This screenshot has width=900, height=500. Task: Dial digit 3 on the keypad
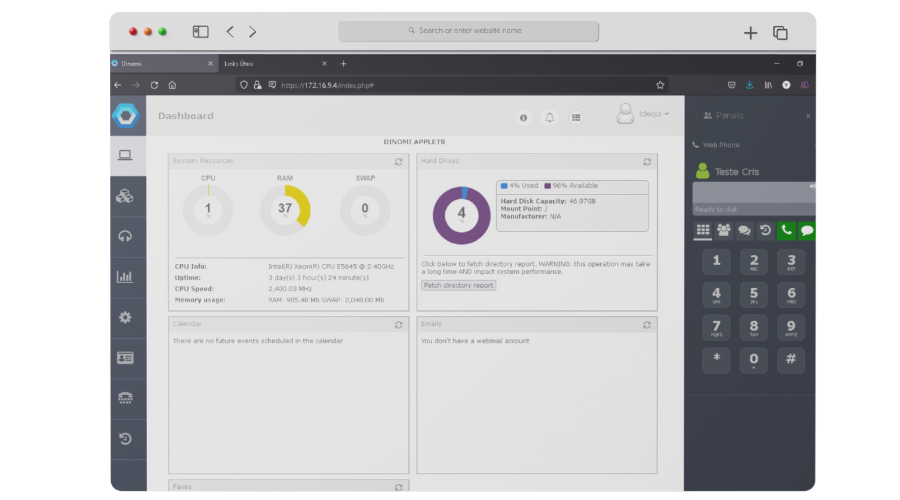791,261
